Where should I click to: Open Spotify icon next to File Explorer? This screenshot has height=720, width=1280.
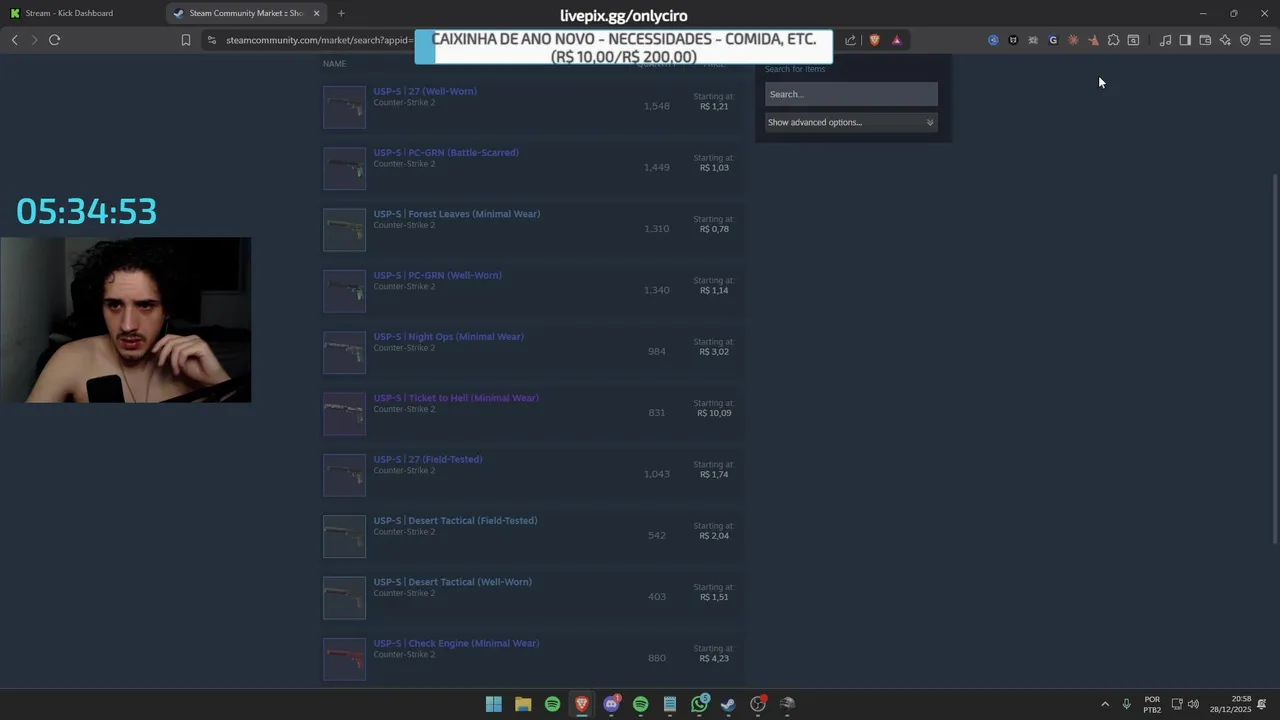[x=552, y=704]
